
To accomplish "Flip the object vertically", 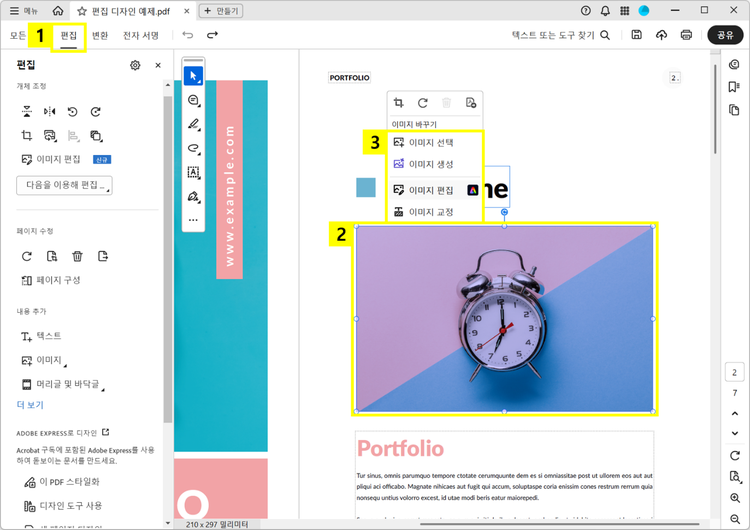I will (x=27, y=111).
